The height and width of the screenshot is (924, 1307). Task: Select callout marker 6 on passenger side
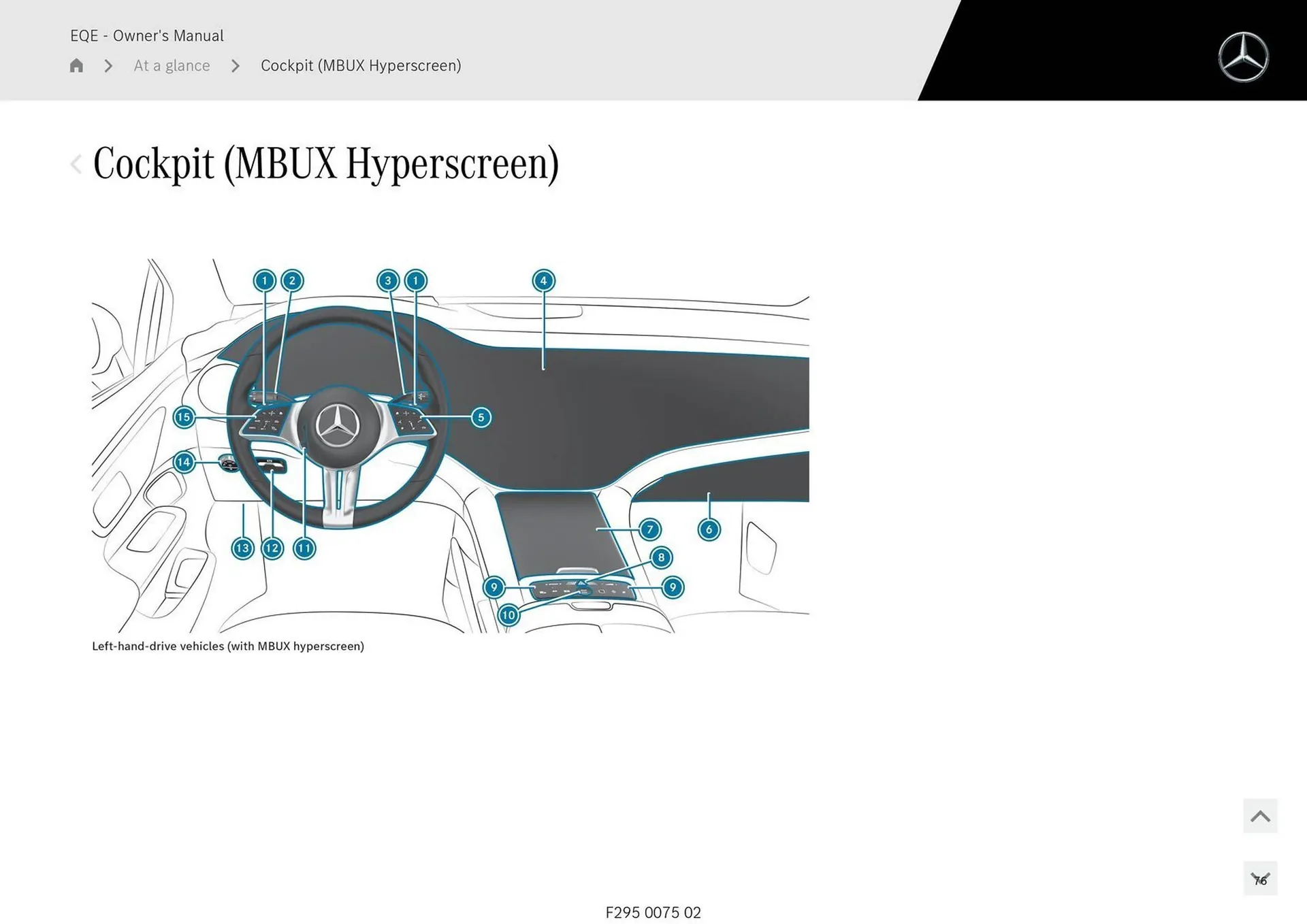point(709,529)
